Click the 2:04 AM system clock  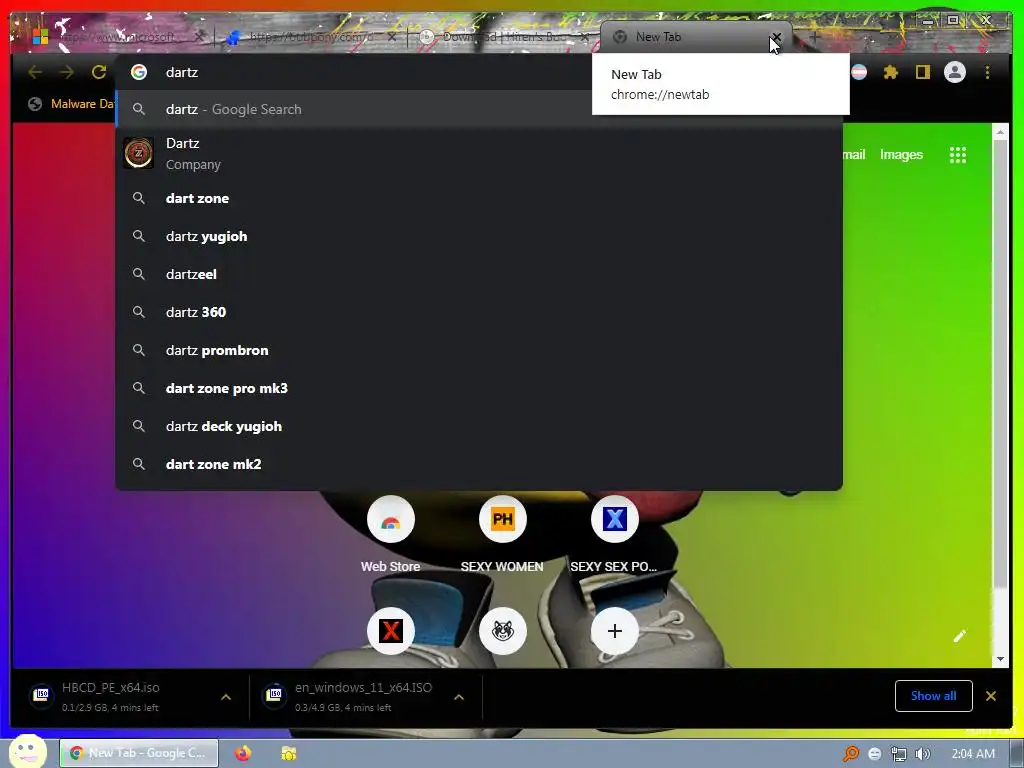click(x=973, y=754)
